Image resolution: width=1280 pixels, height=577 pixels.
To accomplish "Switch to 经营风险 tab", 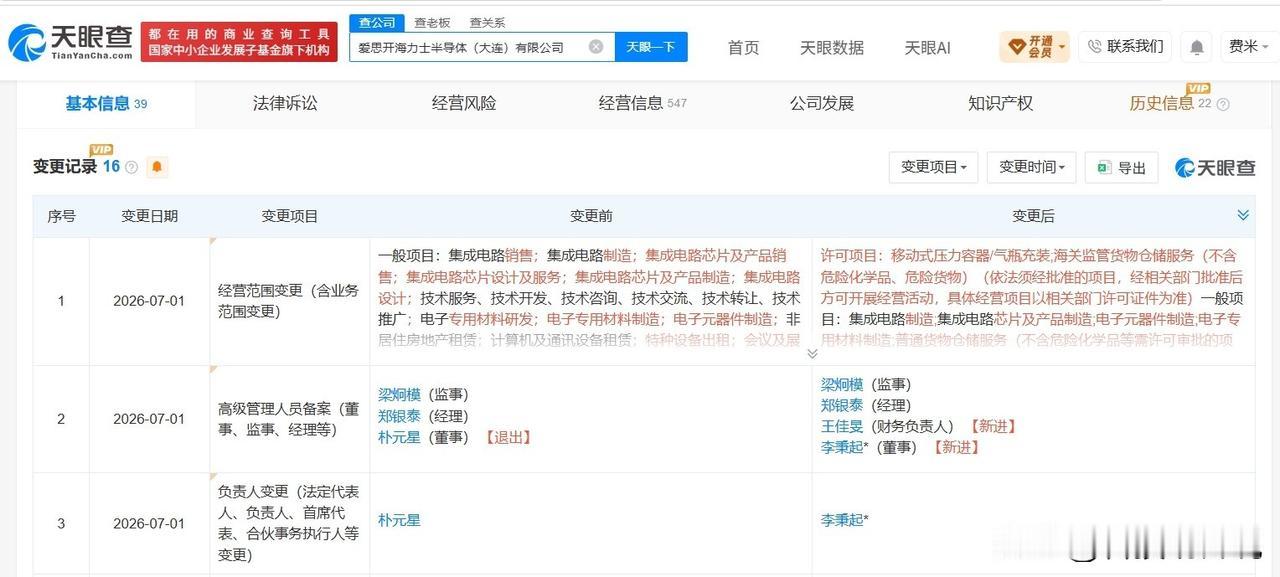I will pos(464,103).
